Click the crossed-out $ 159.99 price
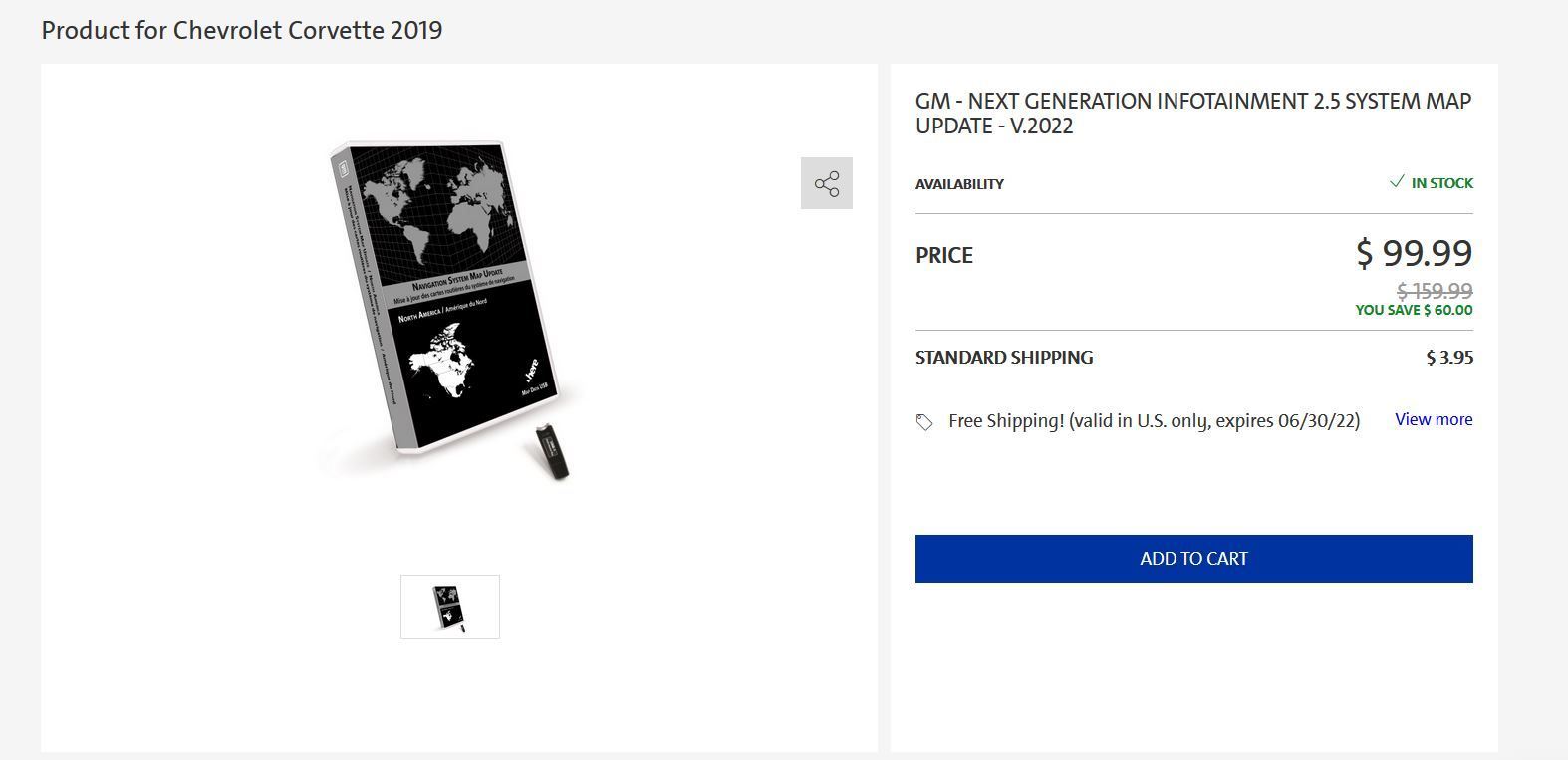This screenshot has height=760, width=1568. click(1435, 291)
